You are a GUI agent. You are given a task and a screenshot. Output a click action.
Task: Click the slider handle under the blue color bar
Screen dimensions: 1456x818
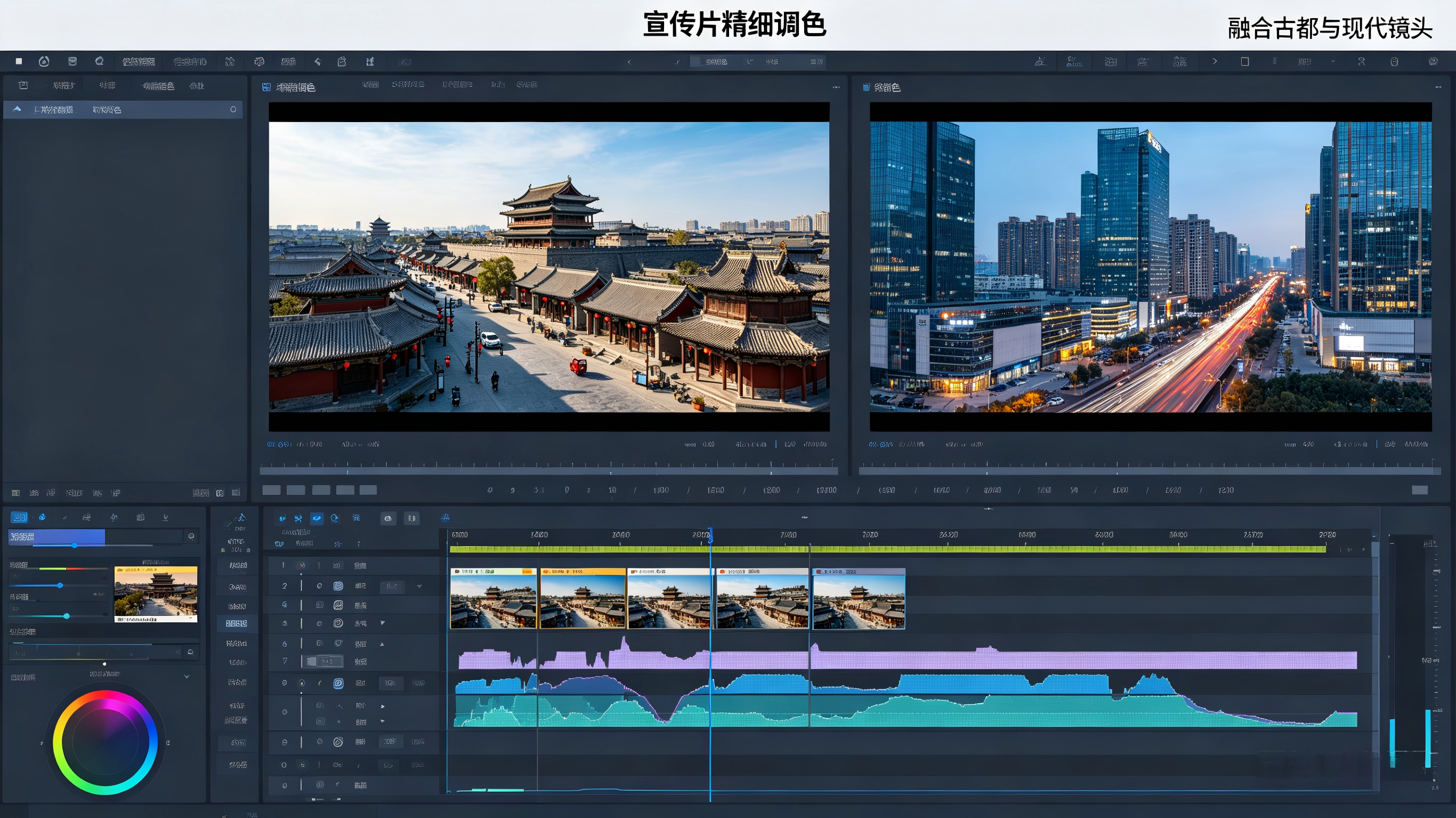(x=75, y=545)
